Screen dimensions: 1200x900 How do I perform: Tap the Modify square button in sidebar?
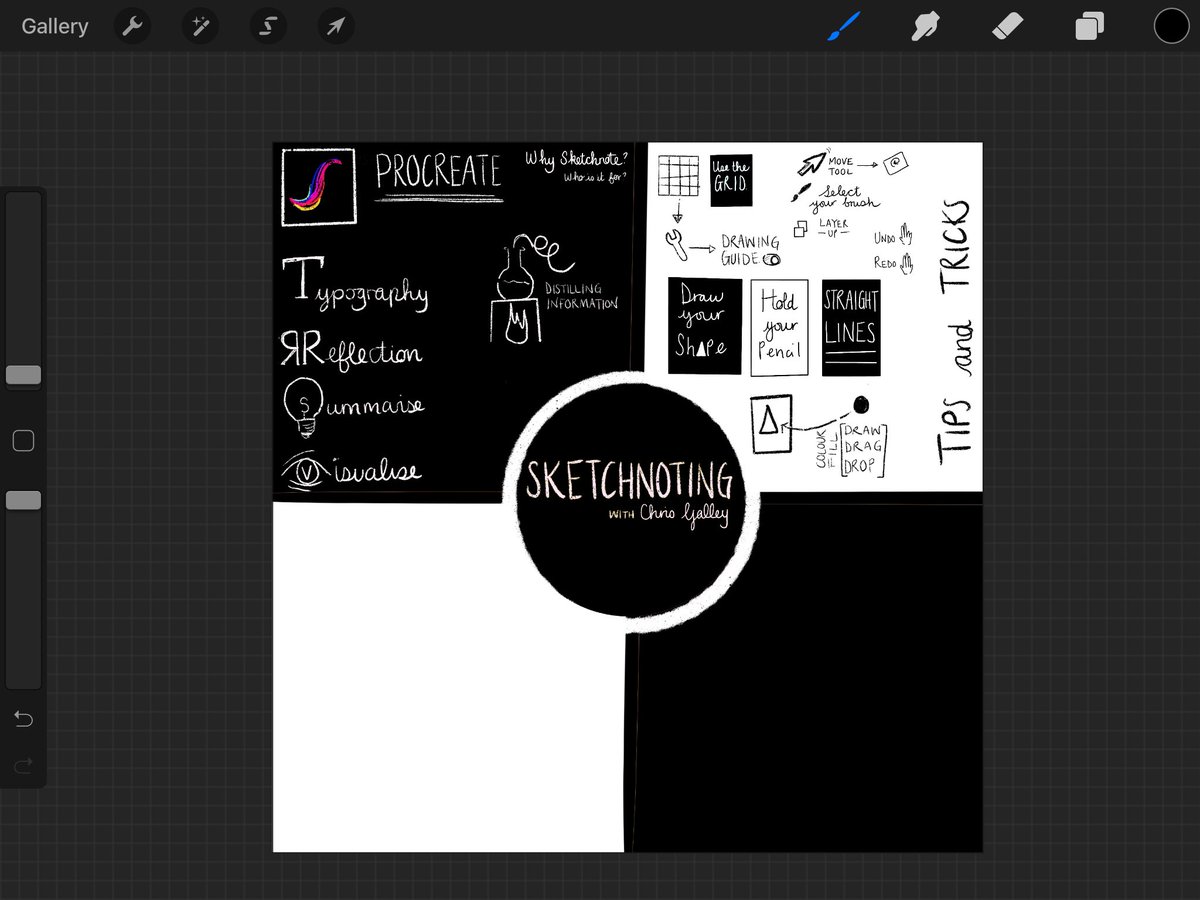[23, 441]
